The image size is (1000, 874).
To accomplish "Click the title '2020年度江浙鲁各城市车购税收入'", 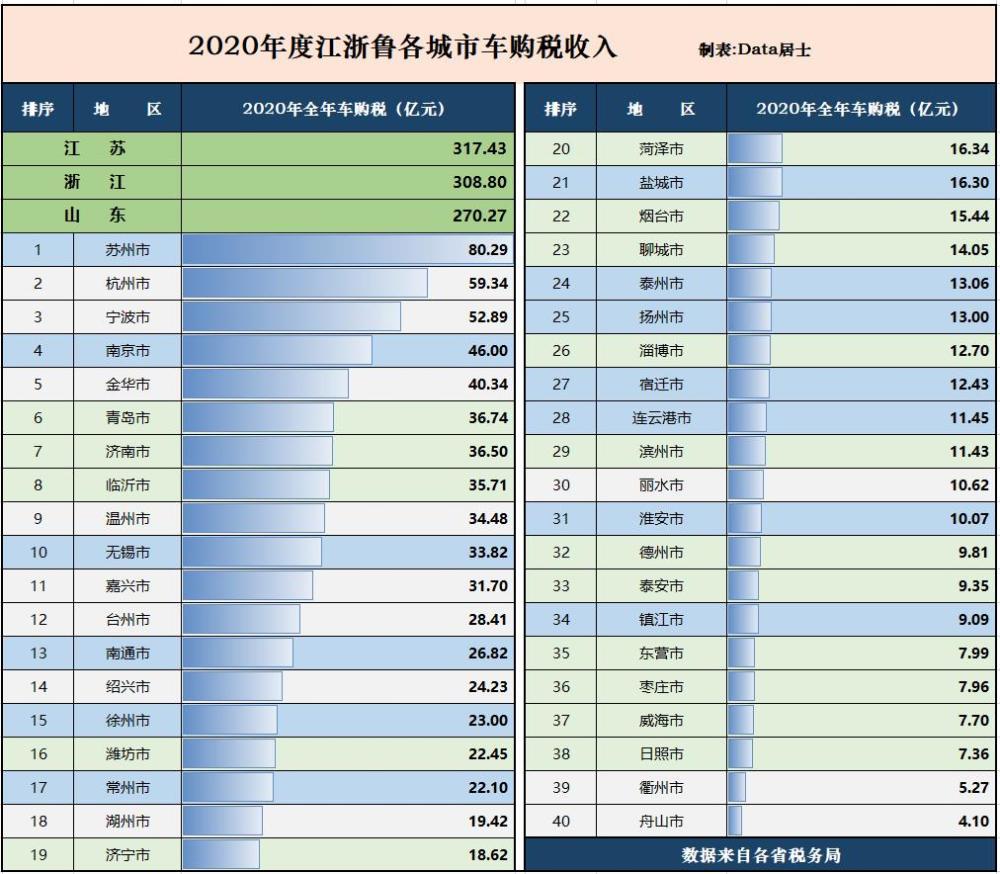I will [x=402, y=47].
